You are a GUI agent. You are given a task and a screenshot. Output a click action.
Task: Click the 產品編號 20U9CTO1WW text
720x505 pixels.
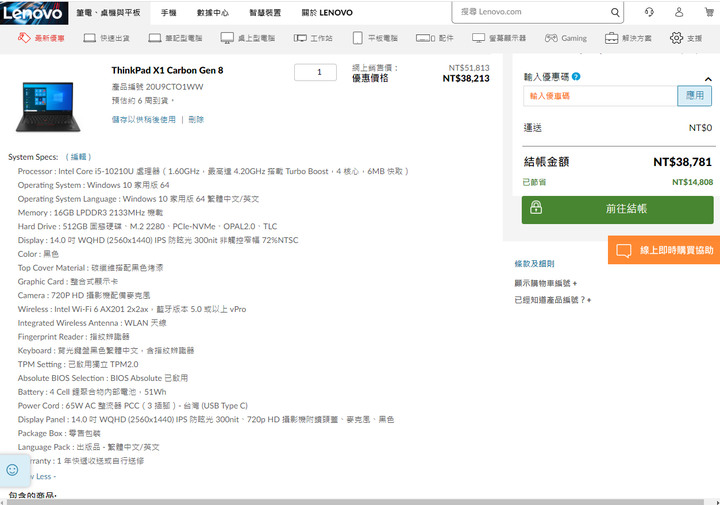pos(157,87)
